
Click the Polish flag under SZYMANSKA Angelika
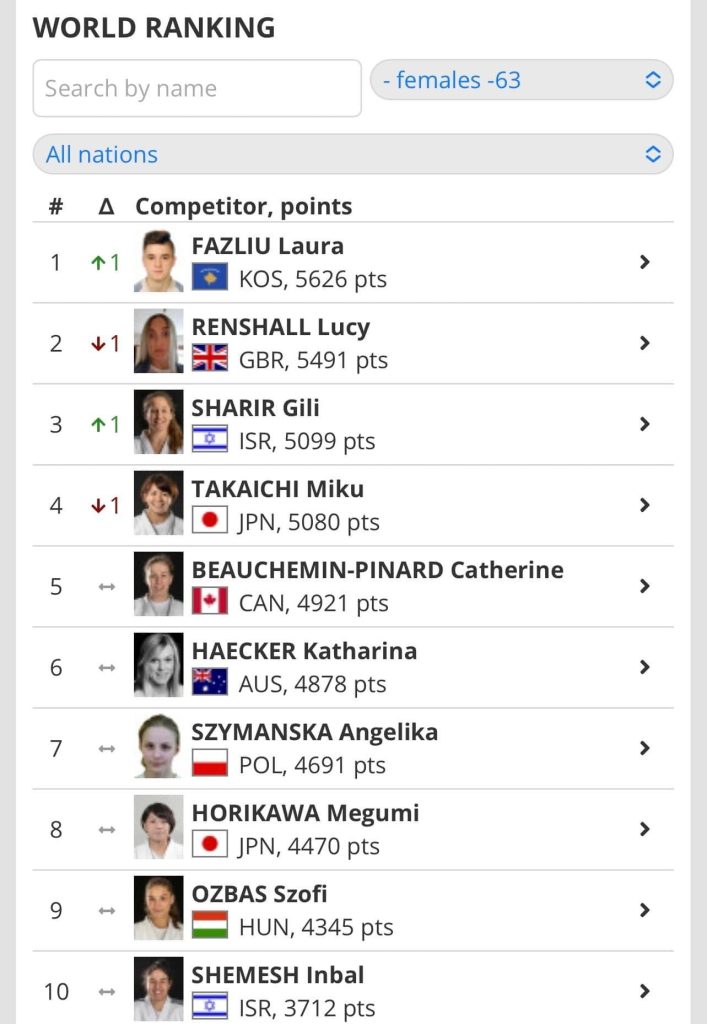210,763
